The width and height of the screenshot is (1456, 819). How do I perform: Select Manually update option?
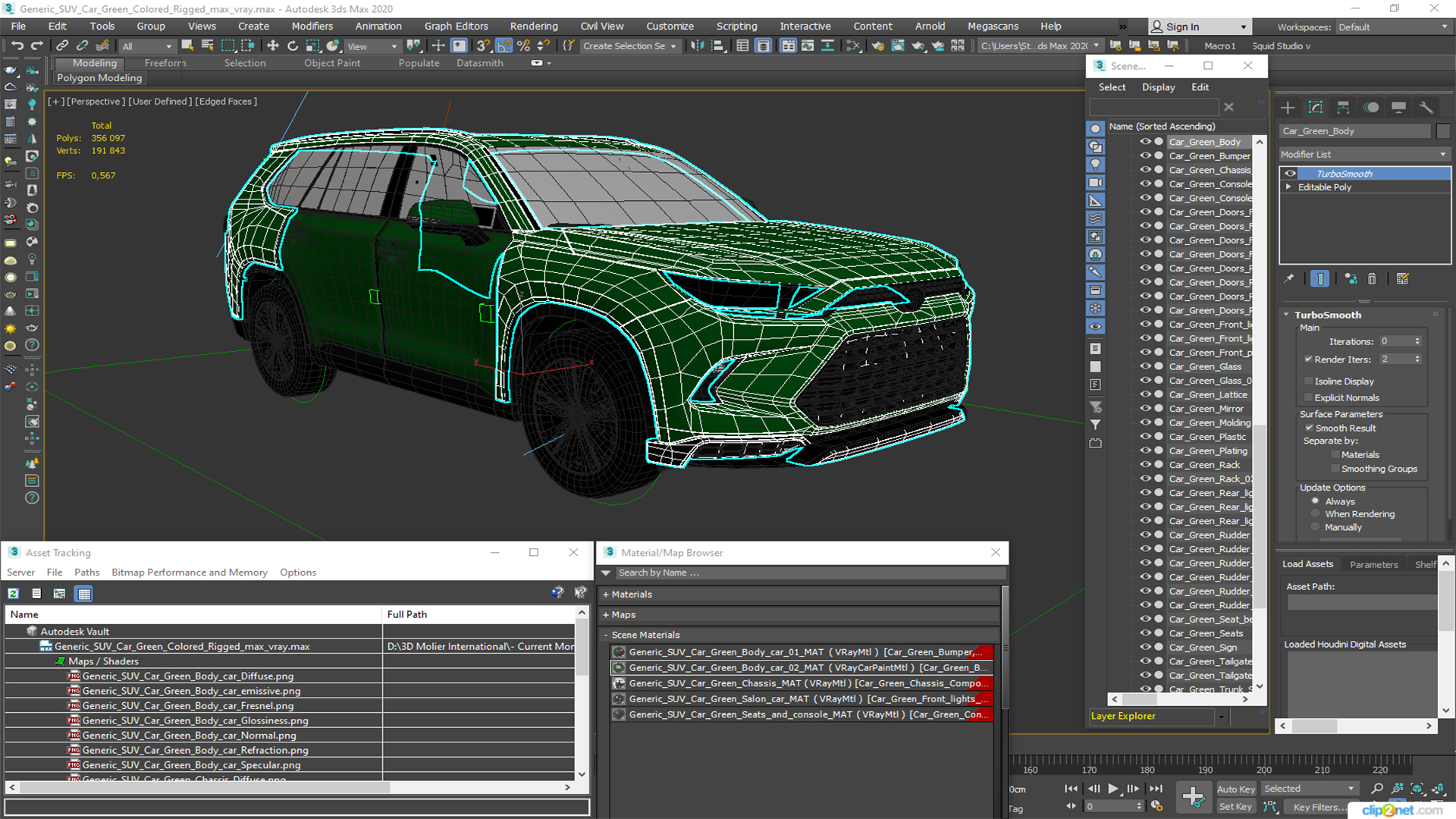tap(1316, 527)
